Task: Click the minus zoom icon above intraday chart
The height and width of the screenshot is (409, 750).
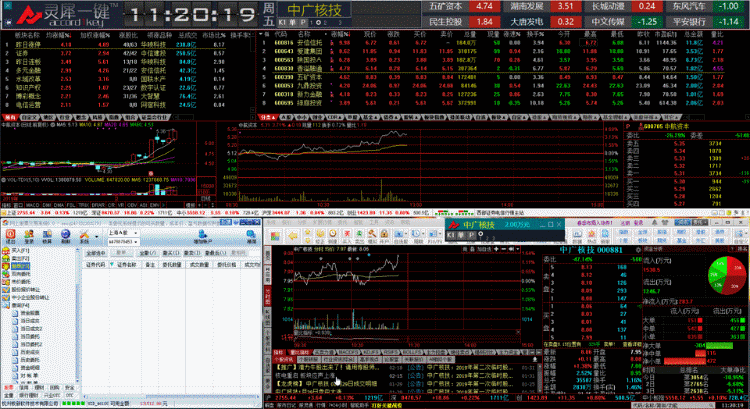Action: (x=504, y=249)
